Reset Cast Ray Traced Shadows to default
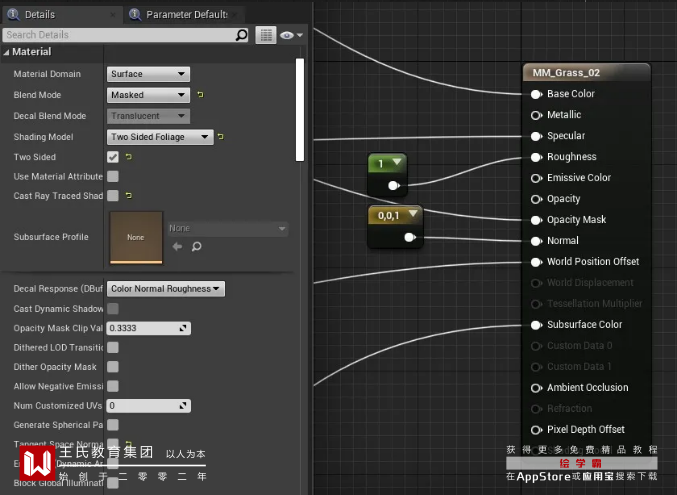The width and height of the screenshot is (677, 495). coord(129,196)
